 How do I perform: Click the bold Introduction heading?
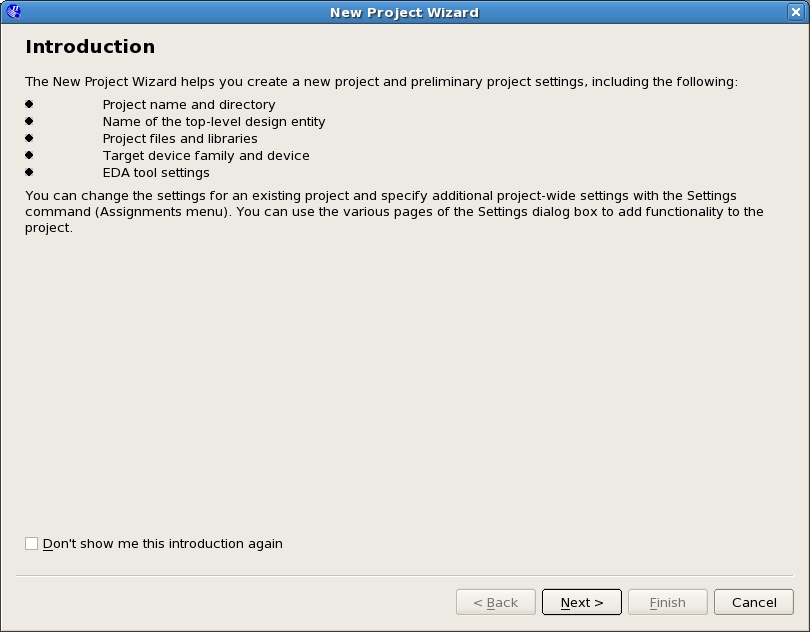click(x=90, y=47)
